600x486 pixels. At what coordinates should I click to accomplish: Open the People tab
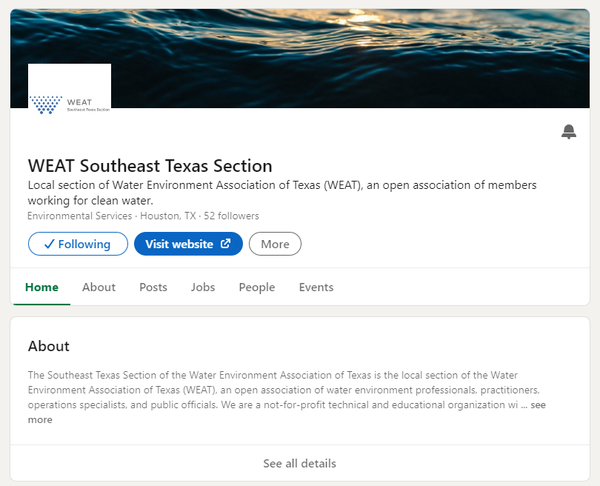point(257,287)
